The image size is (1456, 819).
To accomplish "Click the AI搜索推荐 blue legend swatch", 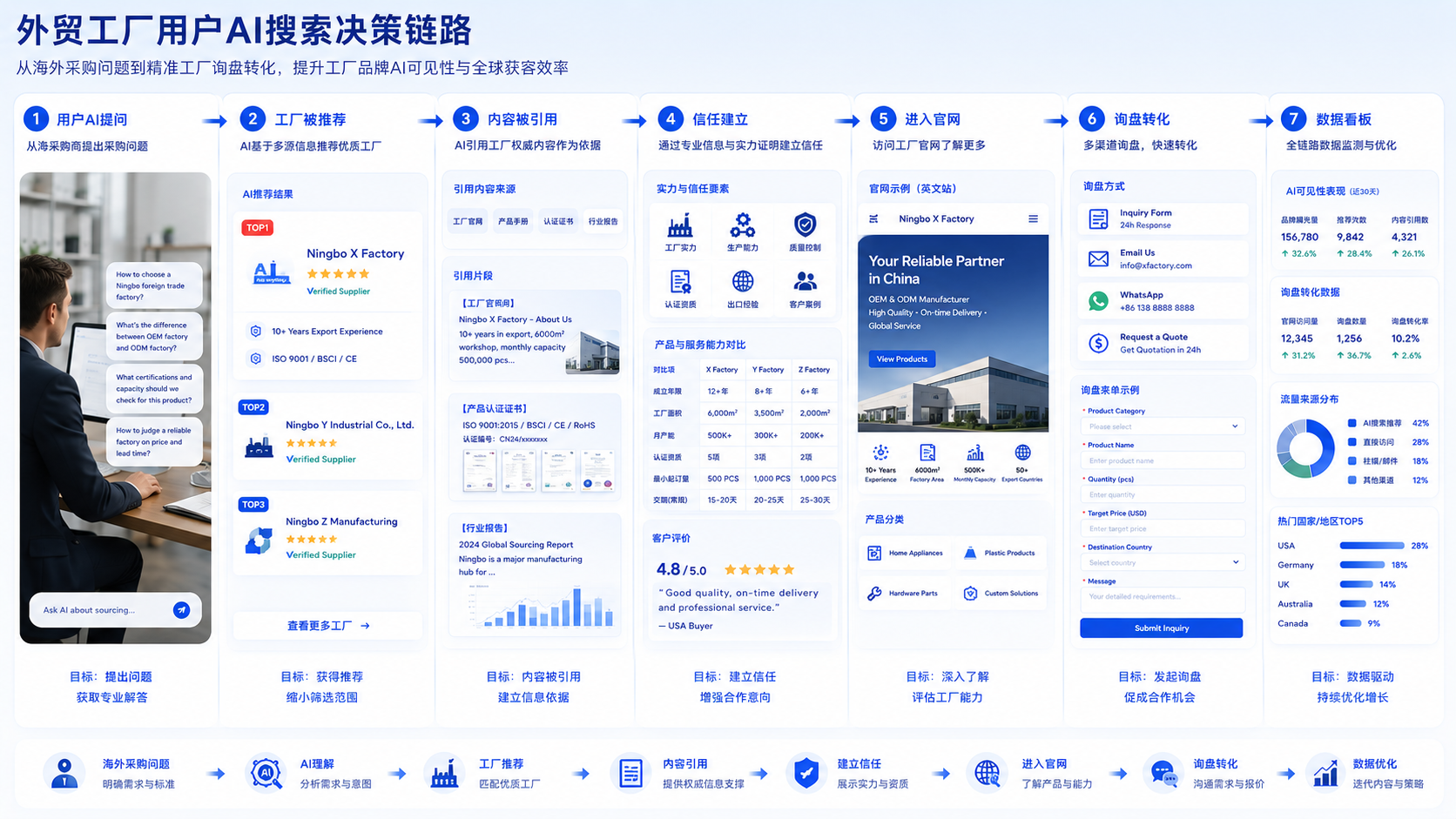I will tap(1352, 423).
